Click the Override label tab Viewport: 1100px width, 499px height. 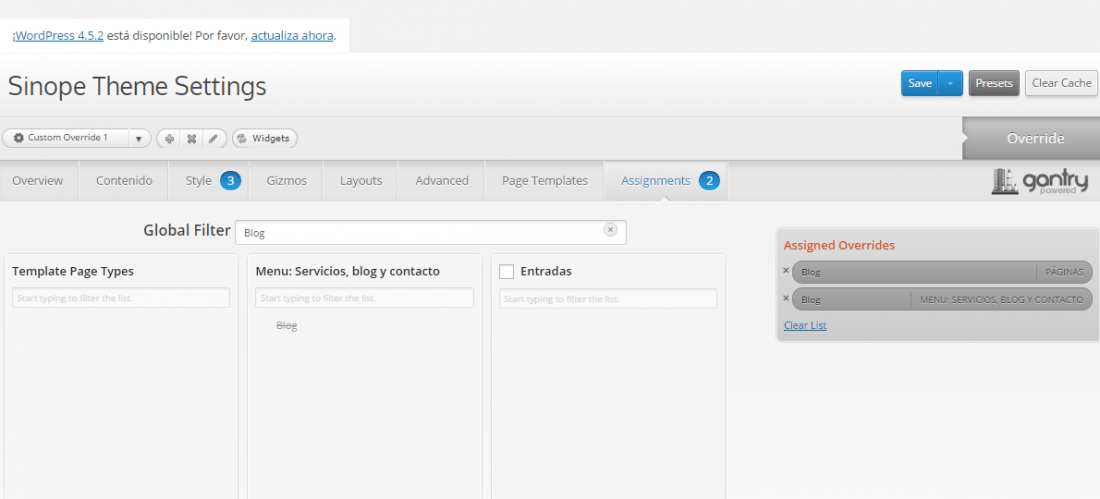[1031, 138]
